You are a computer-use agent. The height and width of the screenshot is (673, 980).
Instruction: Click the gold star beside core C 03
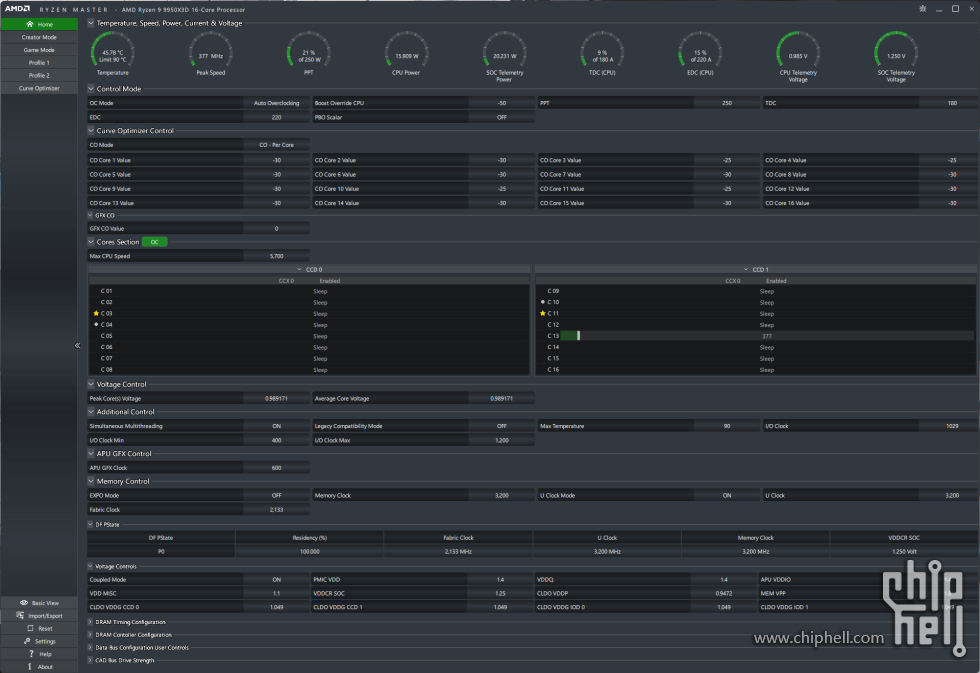96,314
